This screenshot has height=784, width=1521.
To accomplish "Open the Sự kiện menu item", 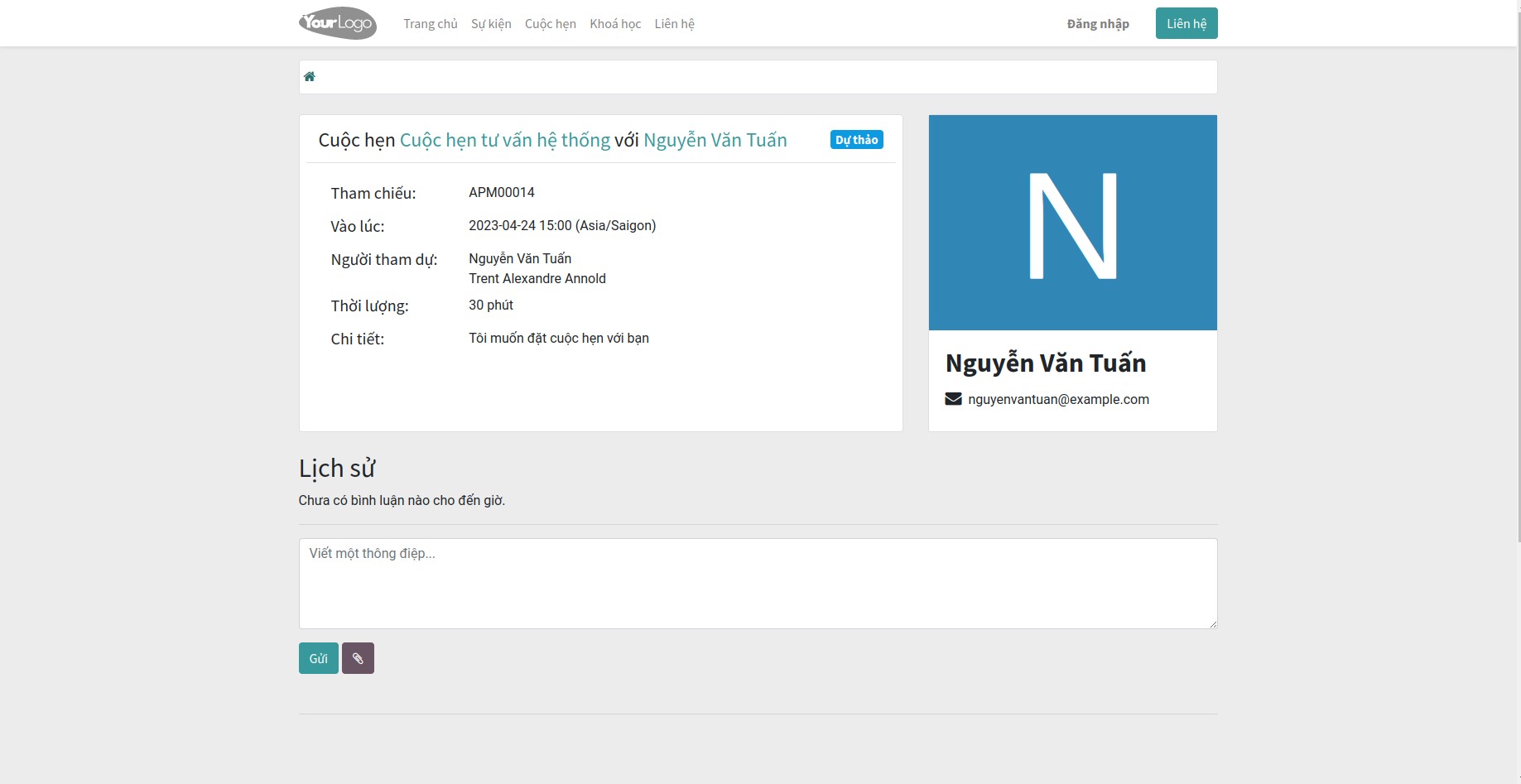I will pyautogui.click(x=491, y=23).
